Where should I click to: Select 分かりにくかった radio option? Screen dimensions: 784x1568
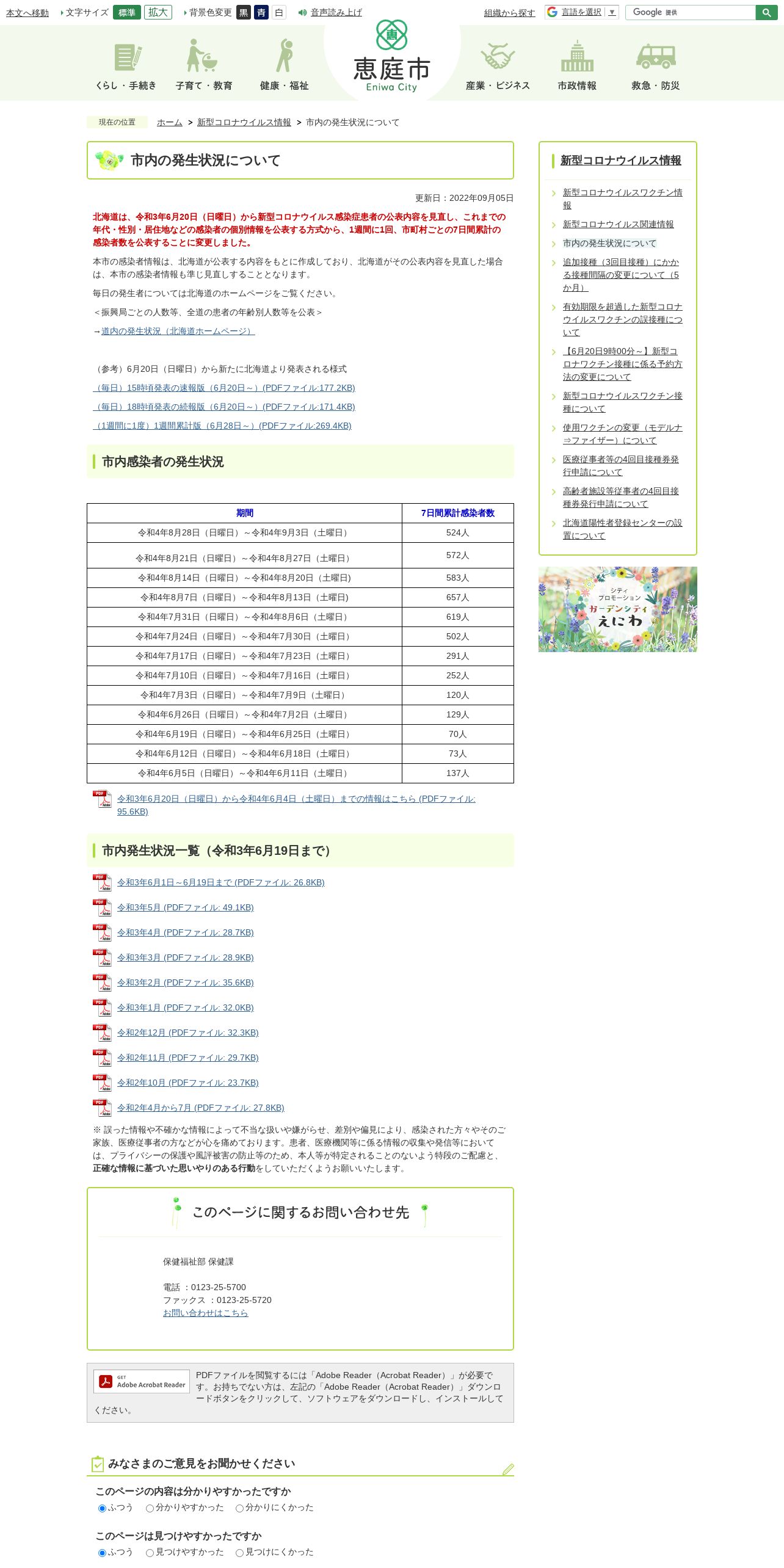(x=239, y=1508)
